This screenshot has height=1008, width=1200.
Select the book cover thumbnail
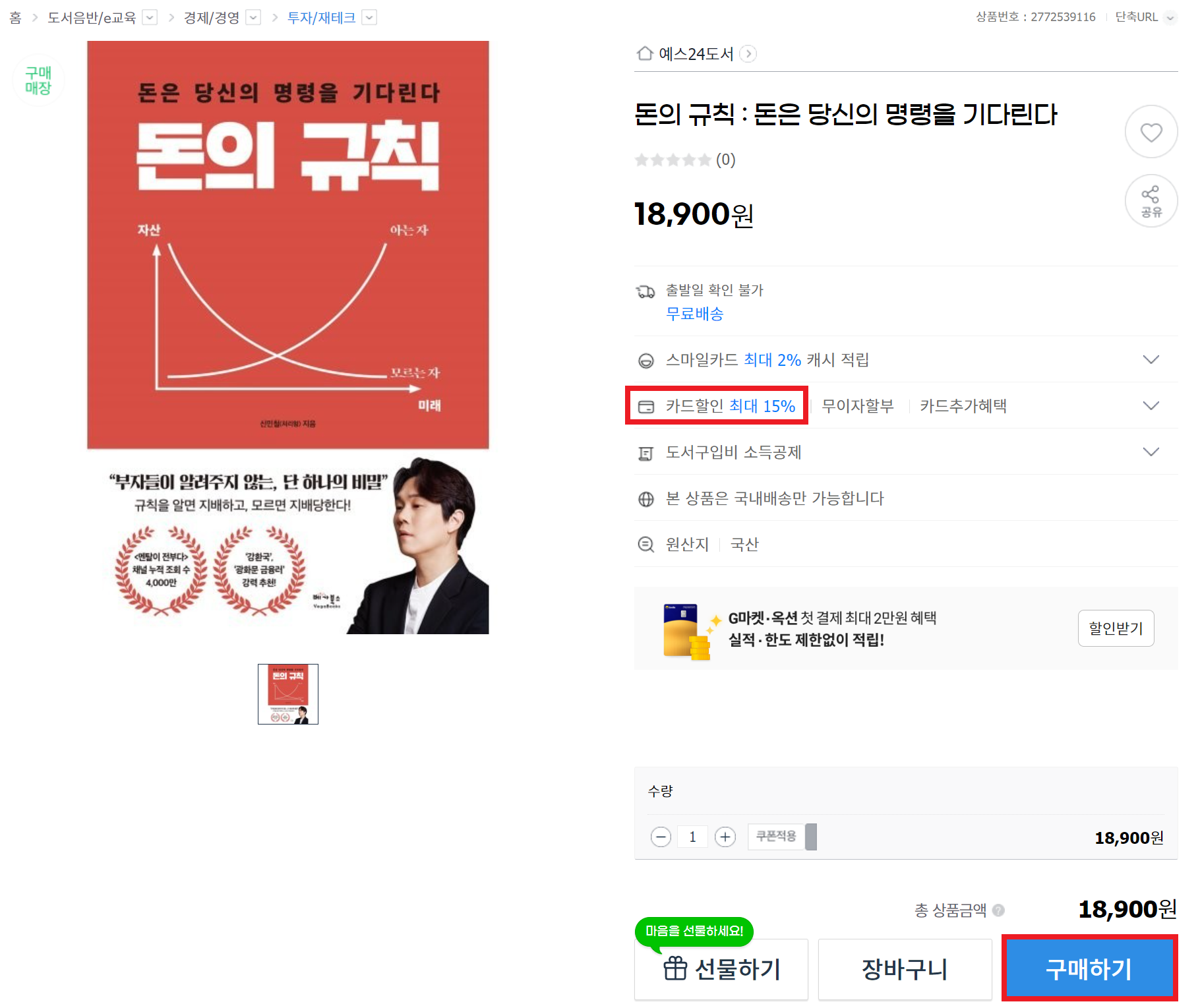point(288,694)
